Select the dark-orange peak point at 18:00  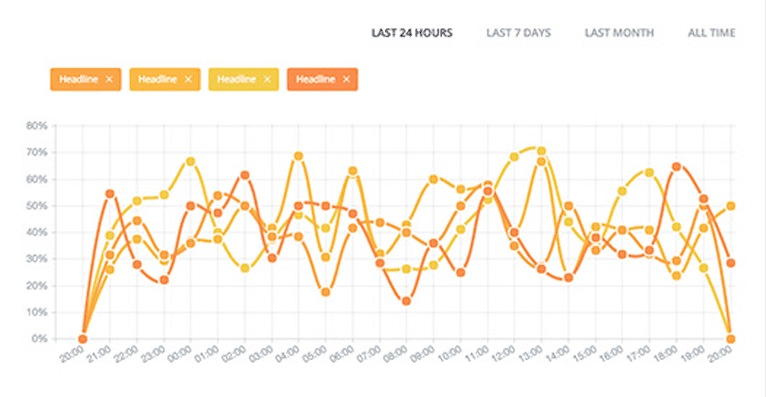677,167
